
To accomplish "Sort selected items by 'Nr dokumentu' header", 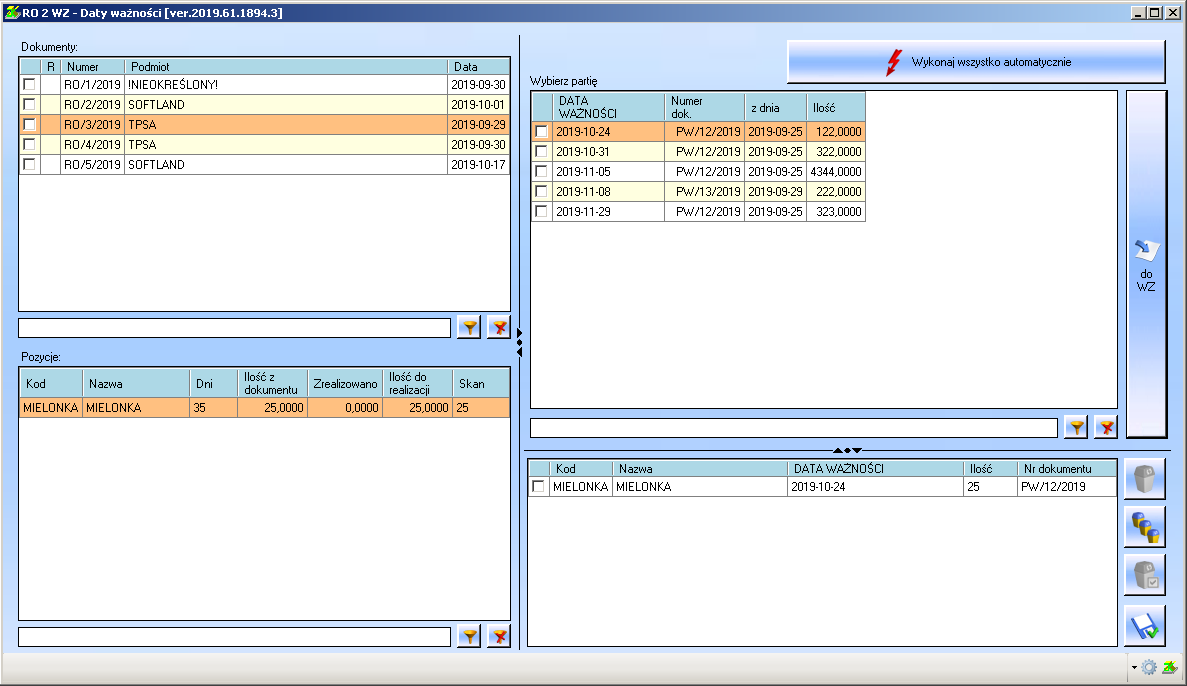I will pos(1067,469).
